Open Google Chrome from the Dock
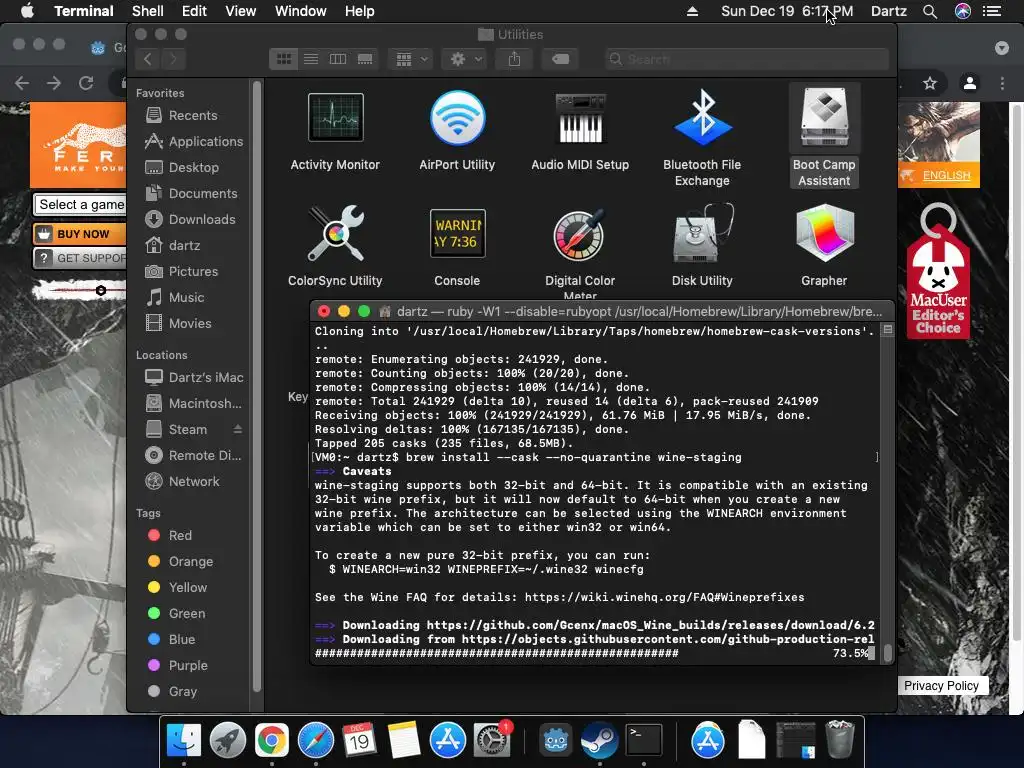1024x768 pixels. click(272, 740)
